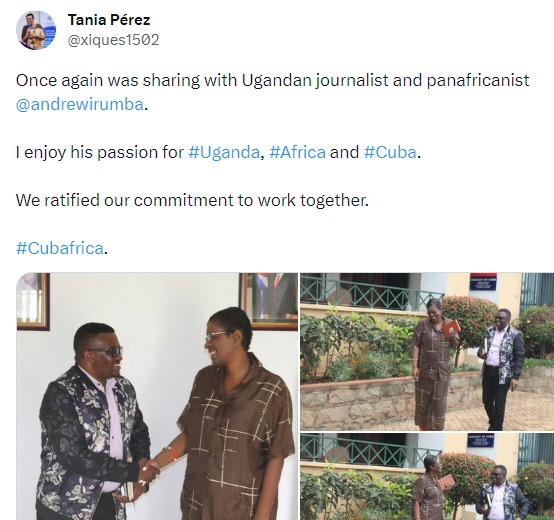Click the sentence about ratified commitment
The image size is (554, 520).
(x=192, y=200)
